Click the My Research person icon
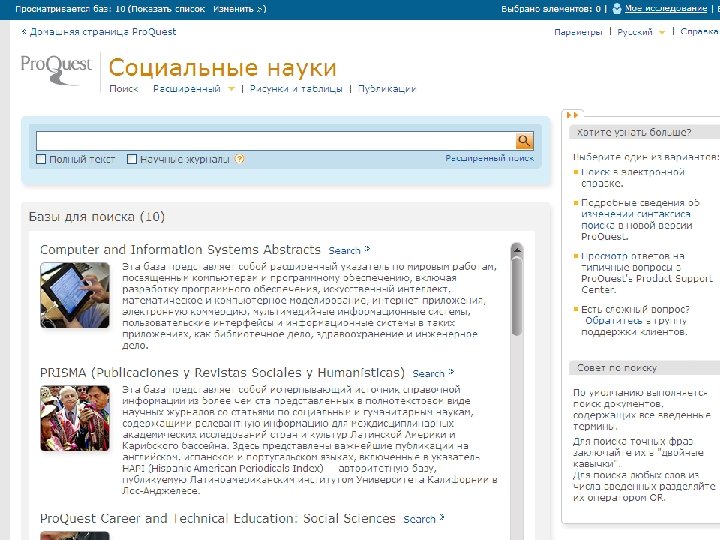 pyautogui.click(x=617, y=9)
